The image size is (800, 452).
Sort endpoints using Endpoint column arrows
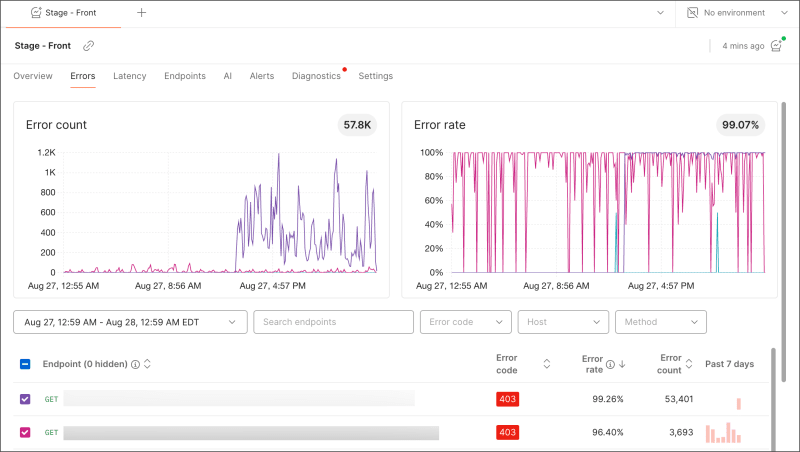pos(147,364)
